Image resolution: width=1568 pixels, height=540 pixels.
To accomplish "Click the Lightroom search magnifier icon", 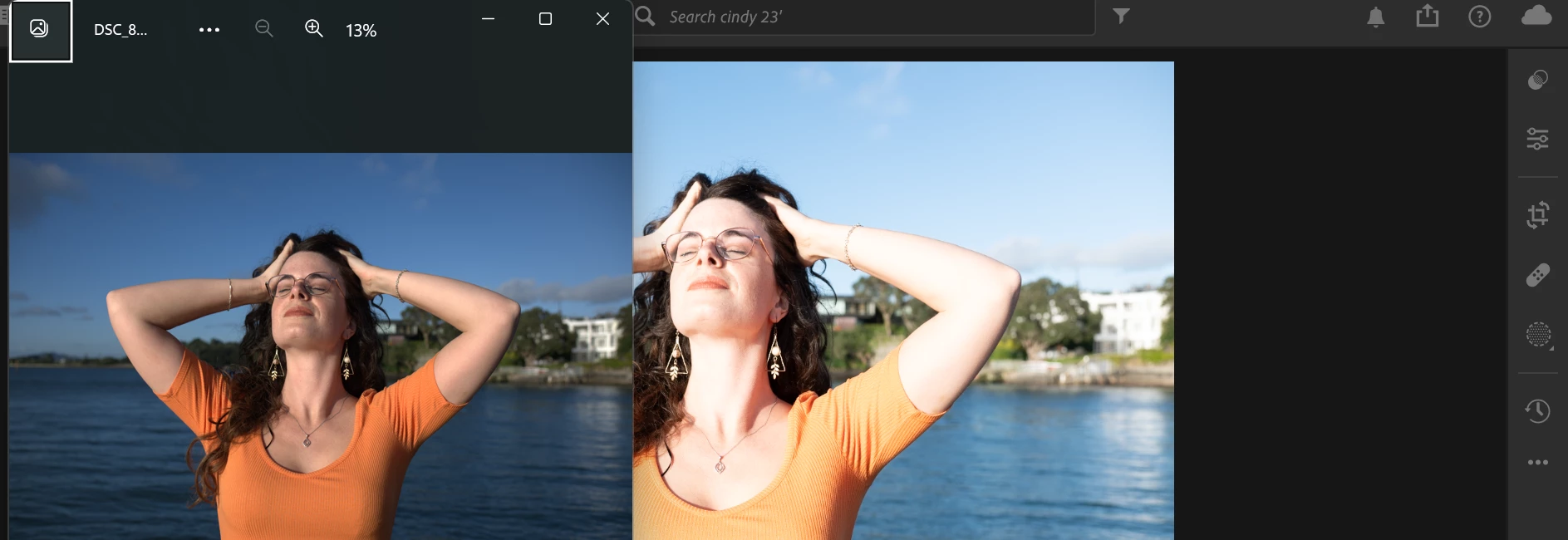I will click(646, 17).
